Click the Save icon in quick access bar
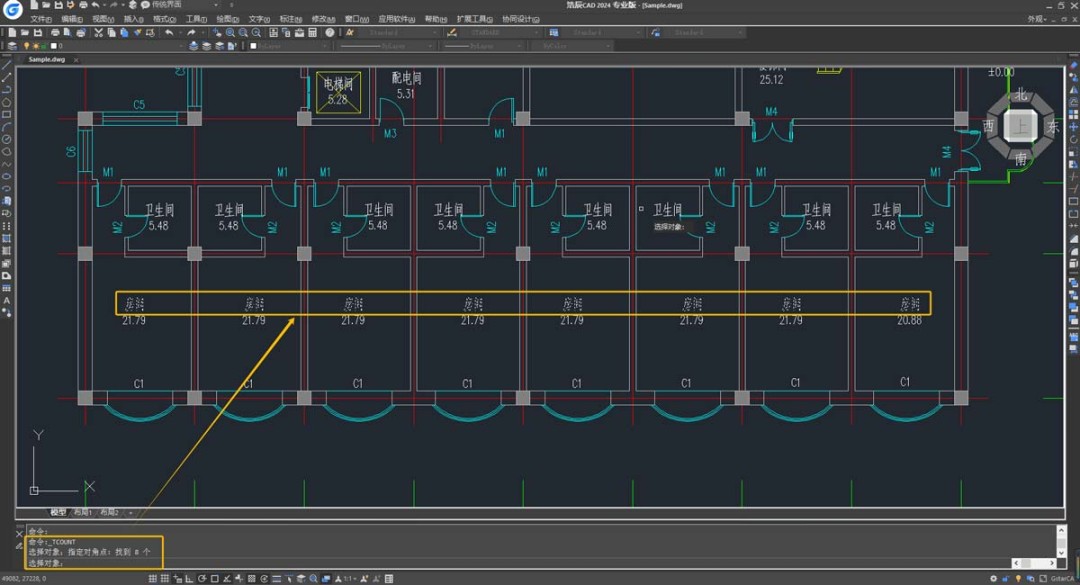1080x585 pixels. (58, 5)
